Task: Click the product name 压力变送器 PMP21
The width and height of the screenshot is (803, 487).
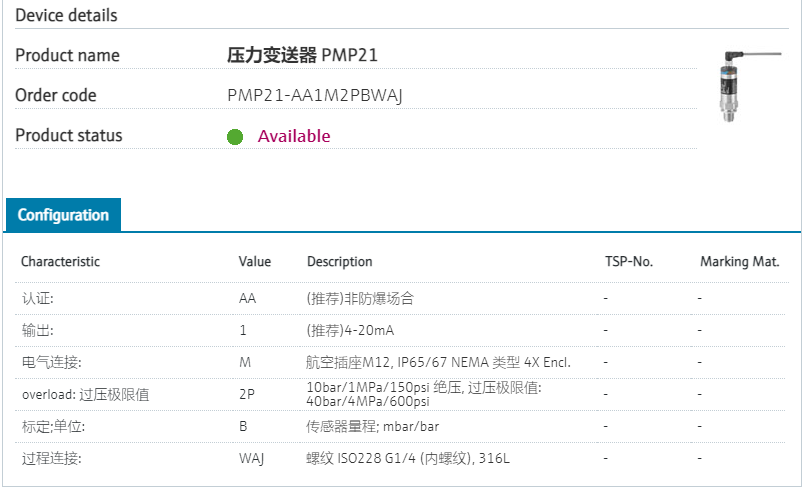Action: 303,56
